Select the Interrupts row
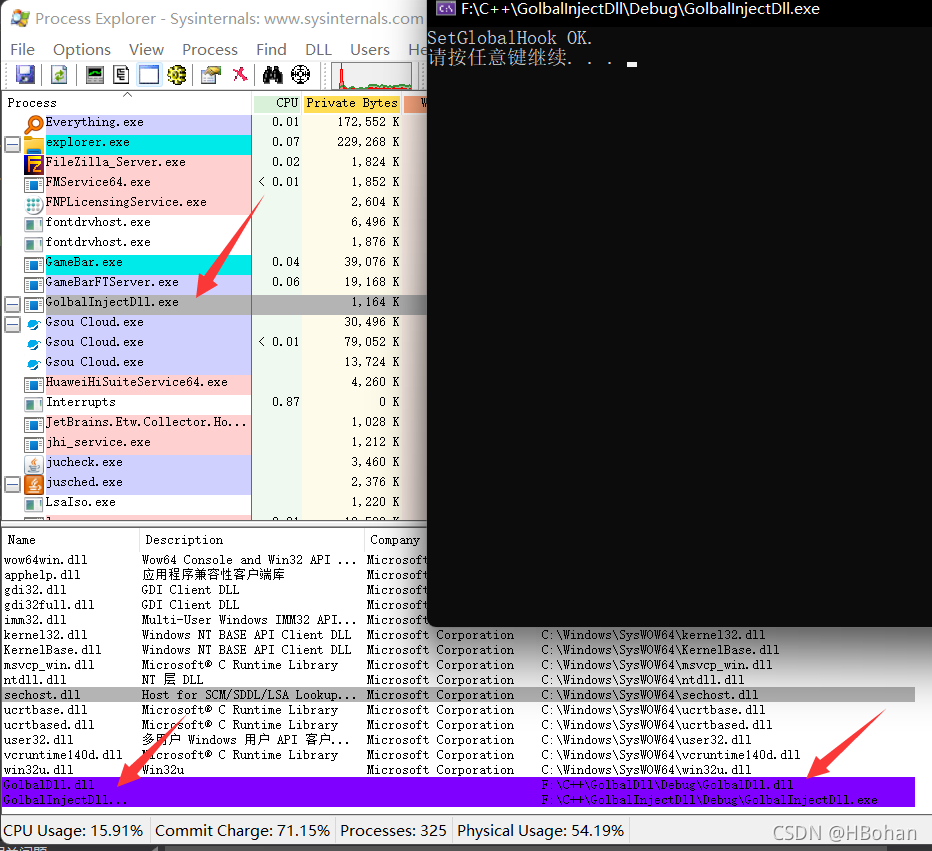The height and width of the screenshot is (851, 932). [214, 402]
